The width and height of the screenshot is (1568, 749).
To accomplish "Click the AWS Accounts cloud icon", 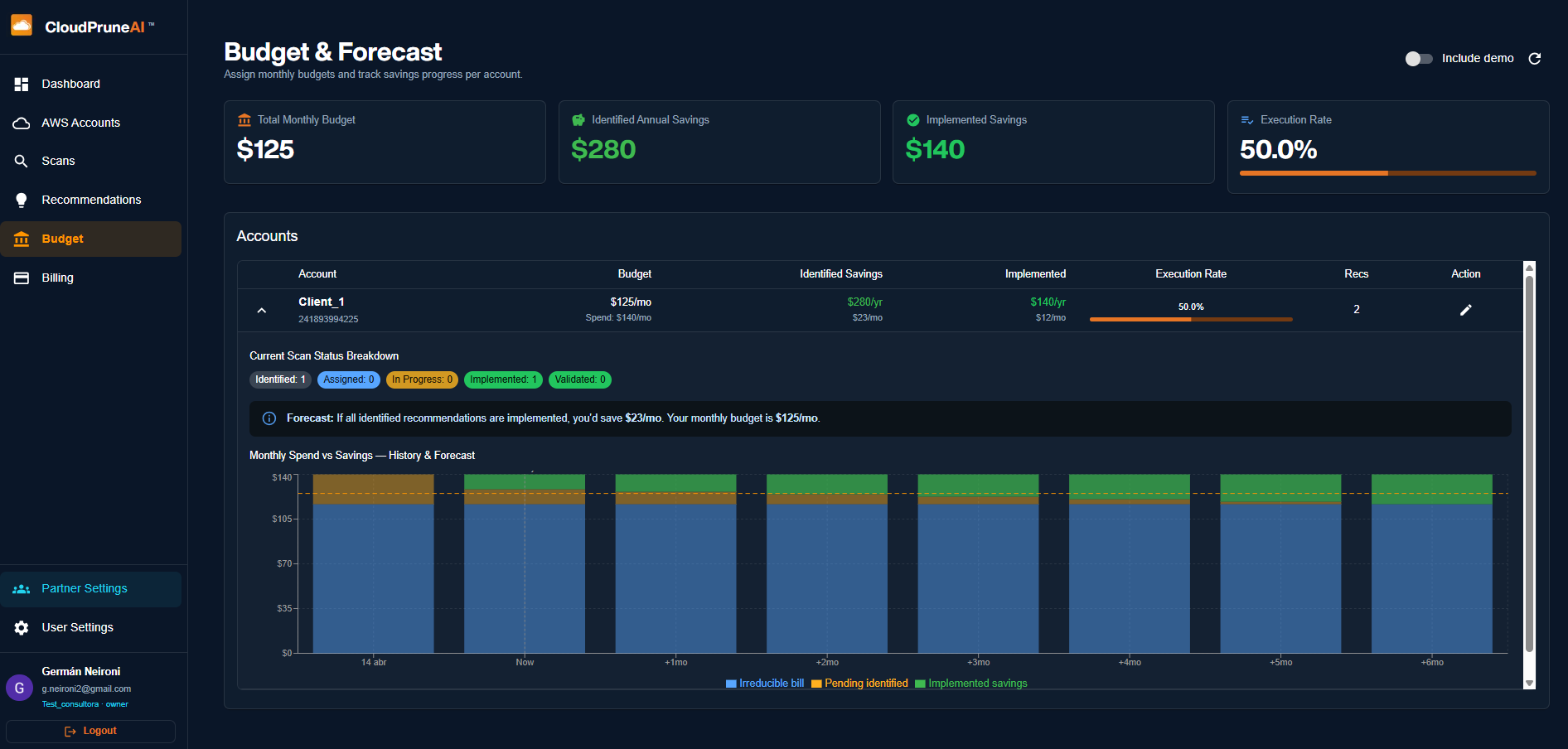I will tap(22, 123).
